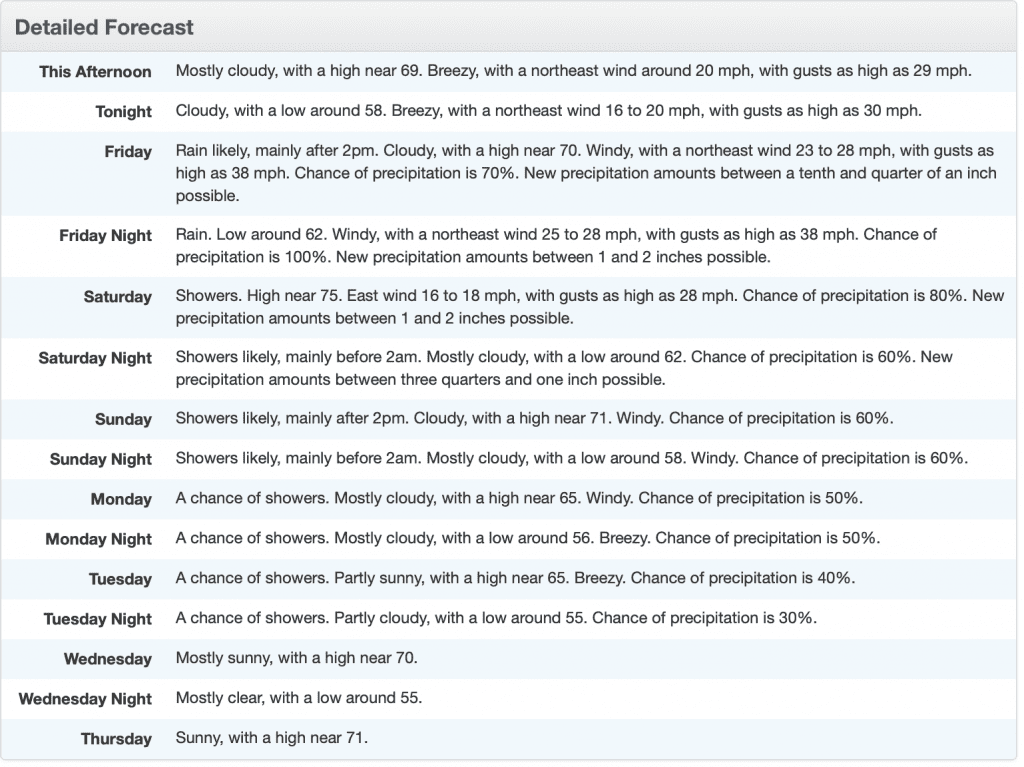Screen dimensions: 1024x767
Task: Click the forecast text with low around 58 and gusts to 30 mph
Action: point(548,111)
